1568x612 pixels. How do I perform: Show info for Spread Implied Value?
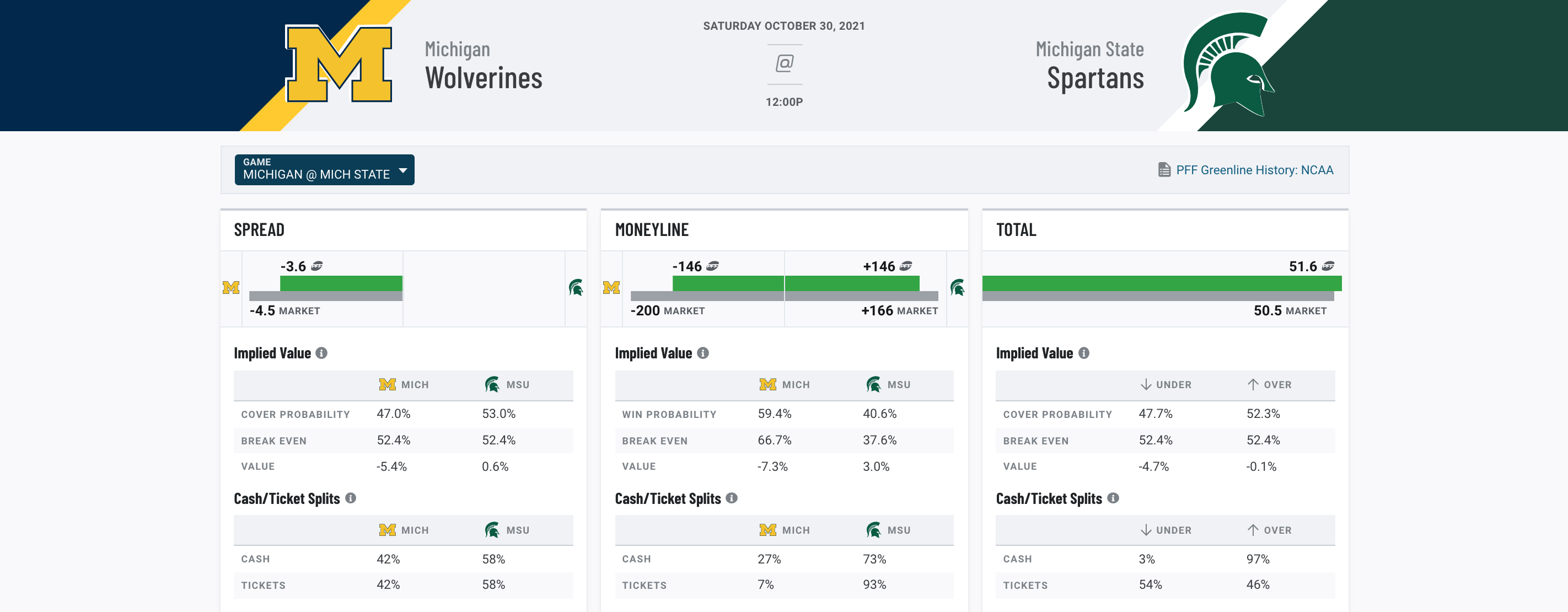click(321, 353)
